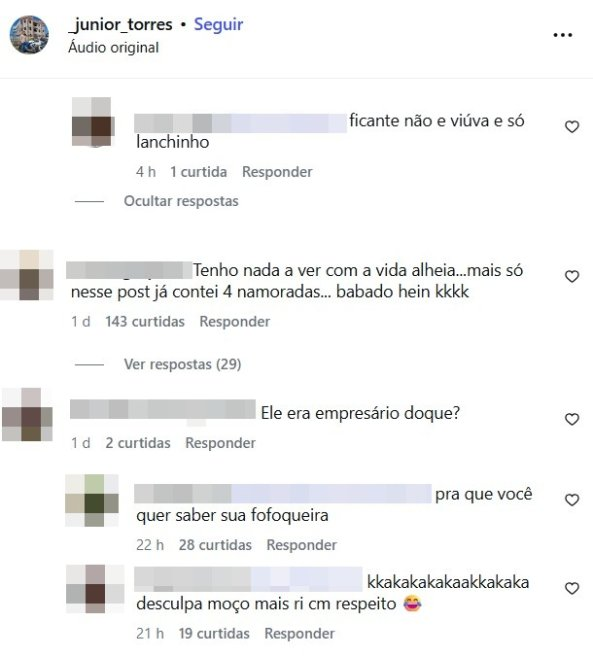View the 143 curtidas likes list
This screenshot has width=593, height=656.
click(x=145, y=322)
